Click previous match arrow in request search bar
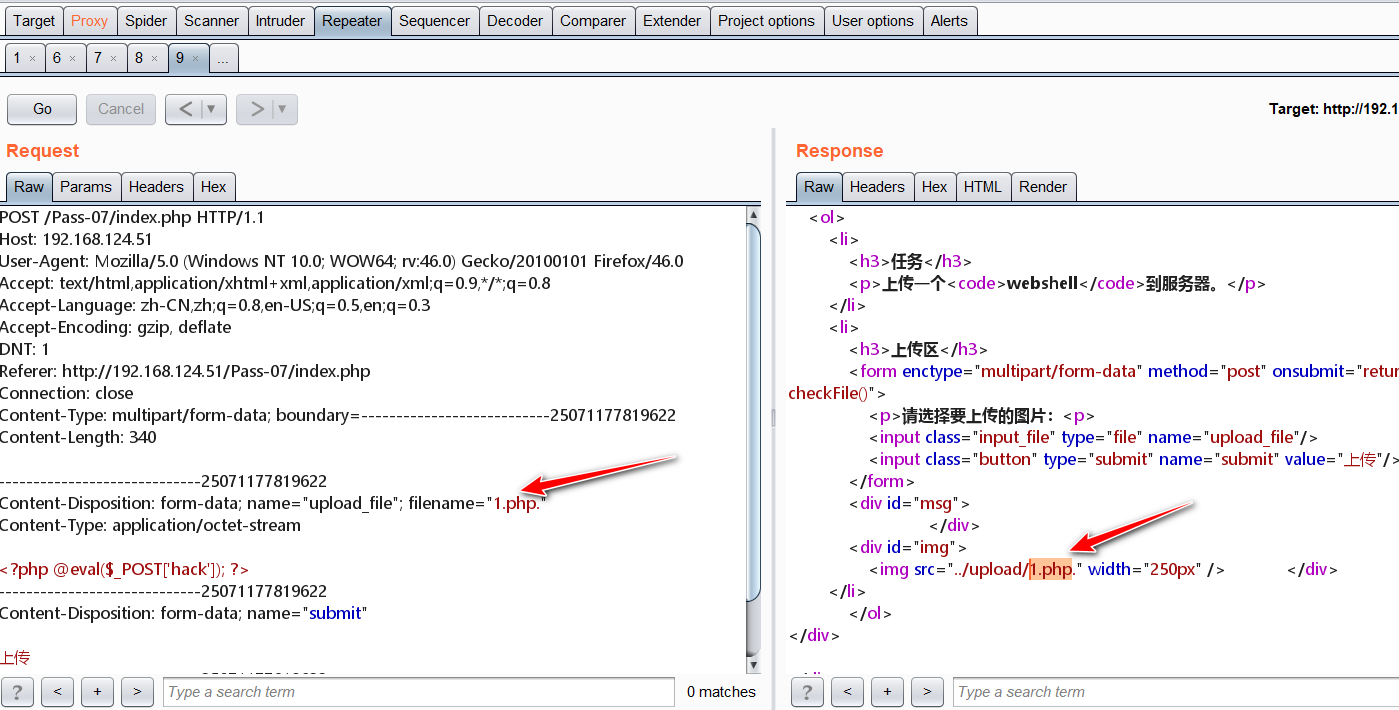This screenshot has height=710, width=1399. [x=58, y=691]
